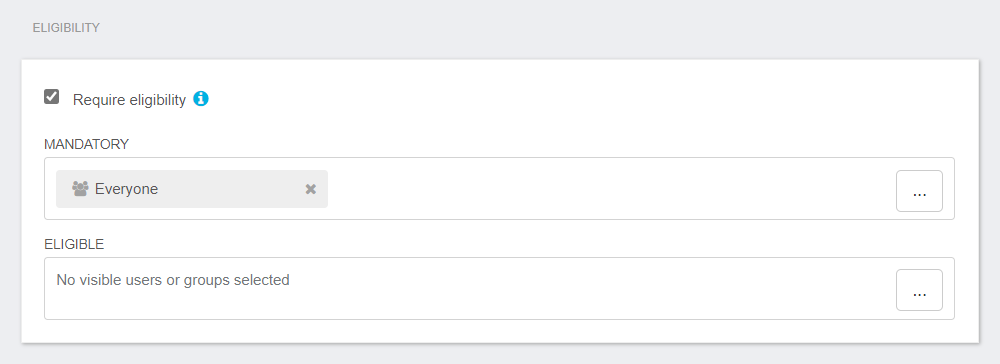
Task: Click inside the Mandatory selection field's empty area
Action: click(606, 189)
